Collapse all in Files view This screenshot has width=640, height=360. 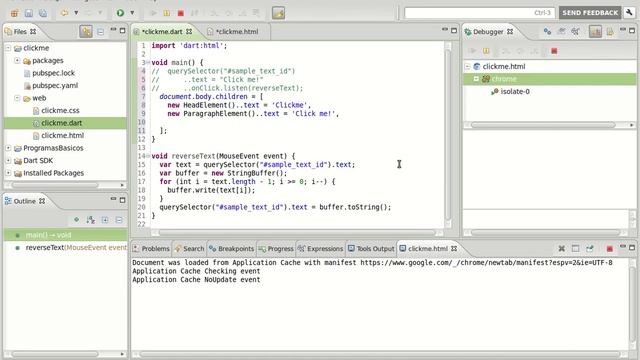tap(100, 32)
